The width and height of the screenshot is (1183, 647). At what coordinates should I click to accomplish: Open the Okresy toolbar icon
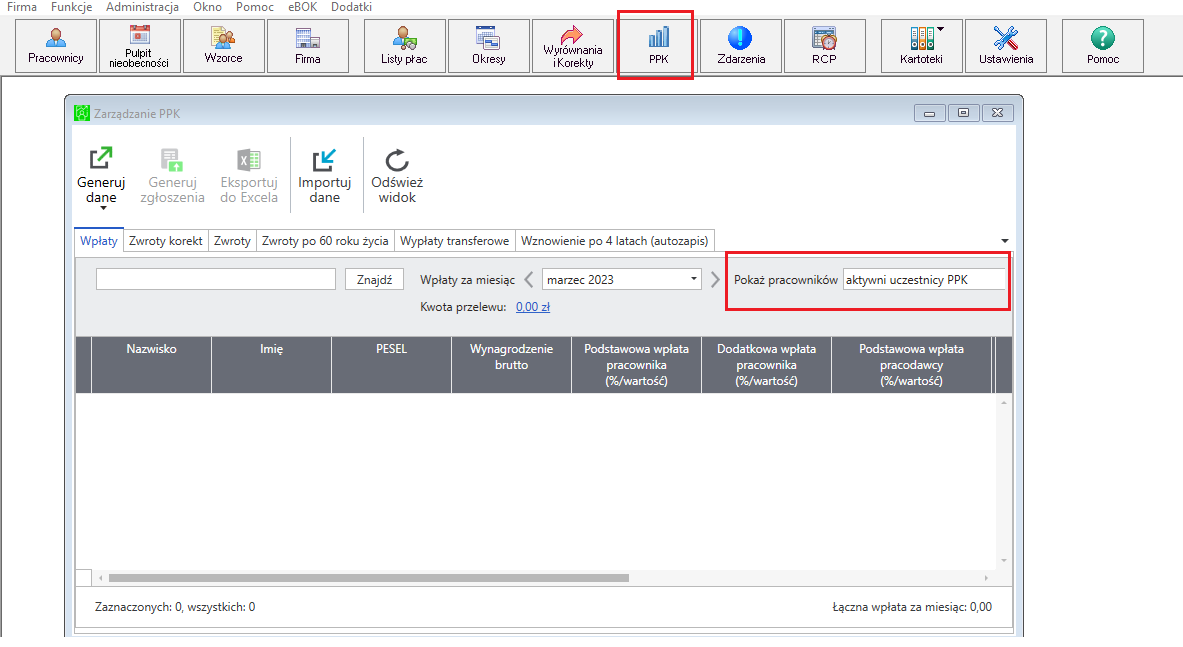[x=489, y=46]
